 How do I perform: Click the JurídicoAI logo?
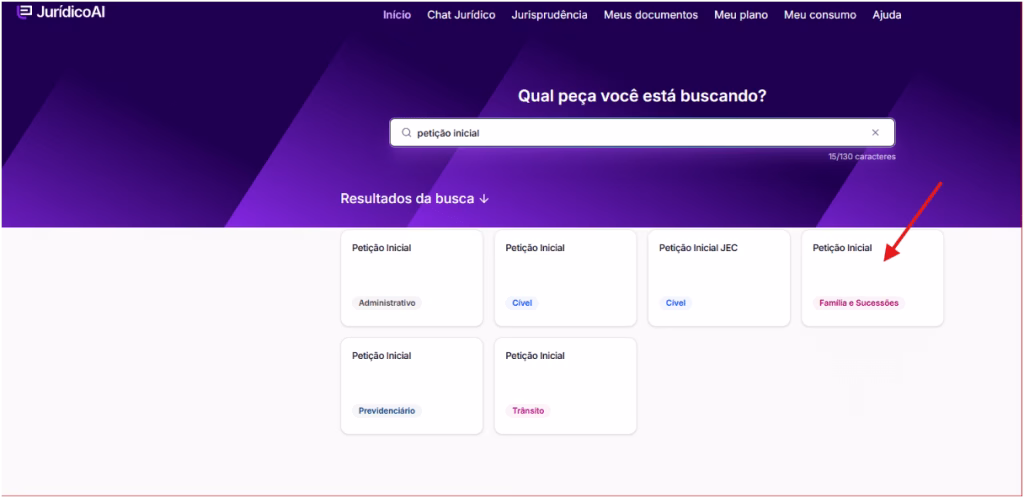pyautogui.click(x=61, y=12)
